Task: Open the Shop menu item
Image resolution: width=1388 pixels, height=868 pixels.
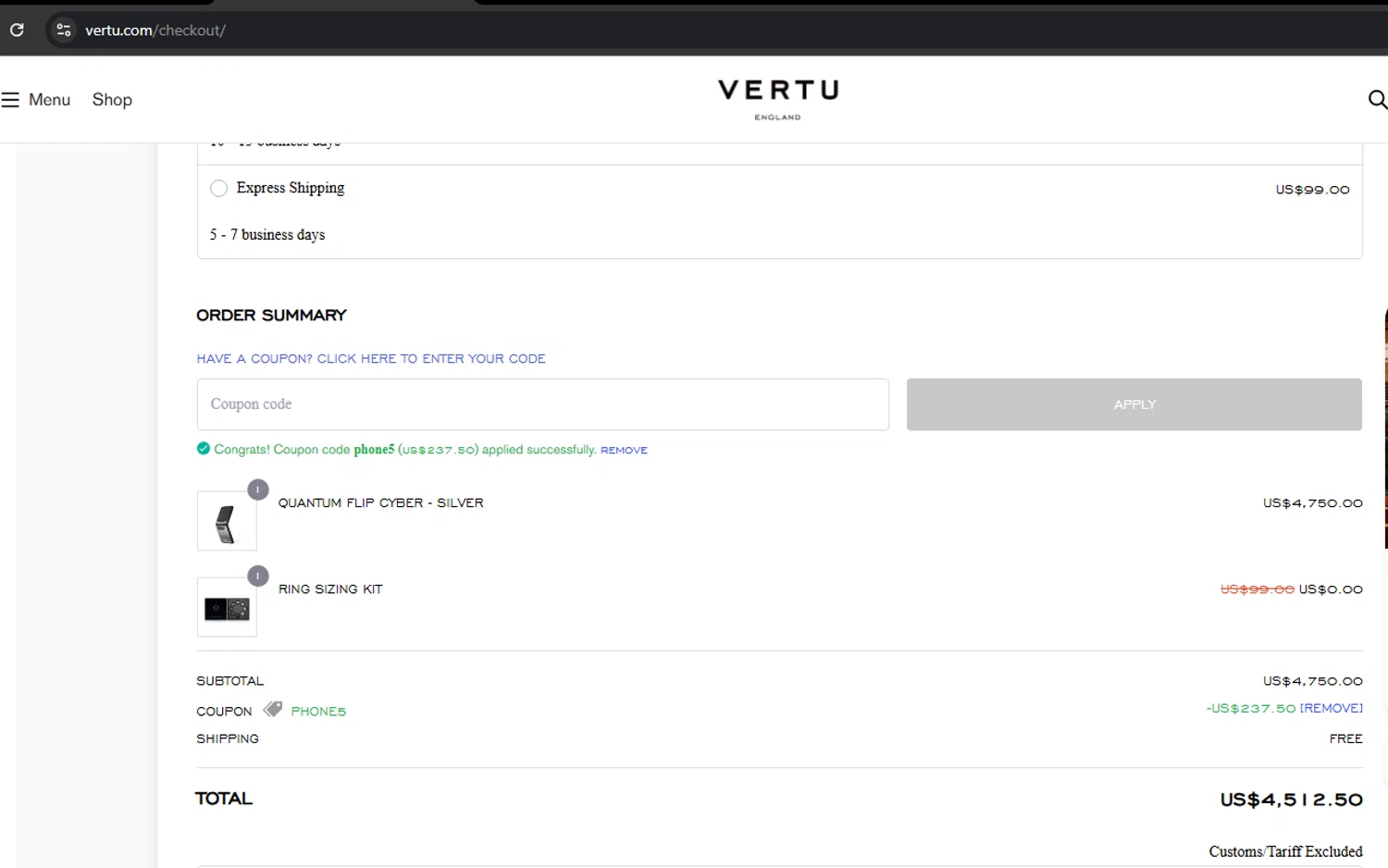Action: point(112,100)
